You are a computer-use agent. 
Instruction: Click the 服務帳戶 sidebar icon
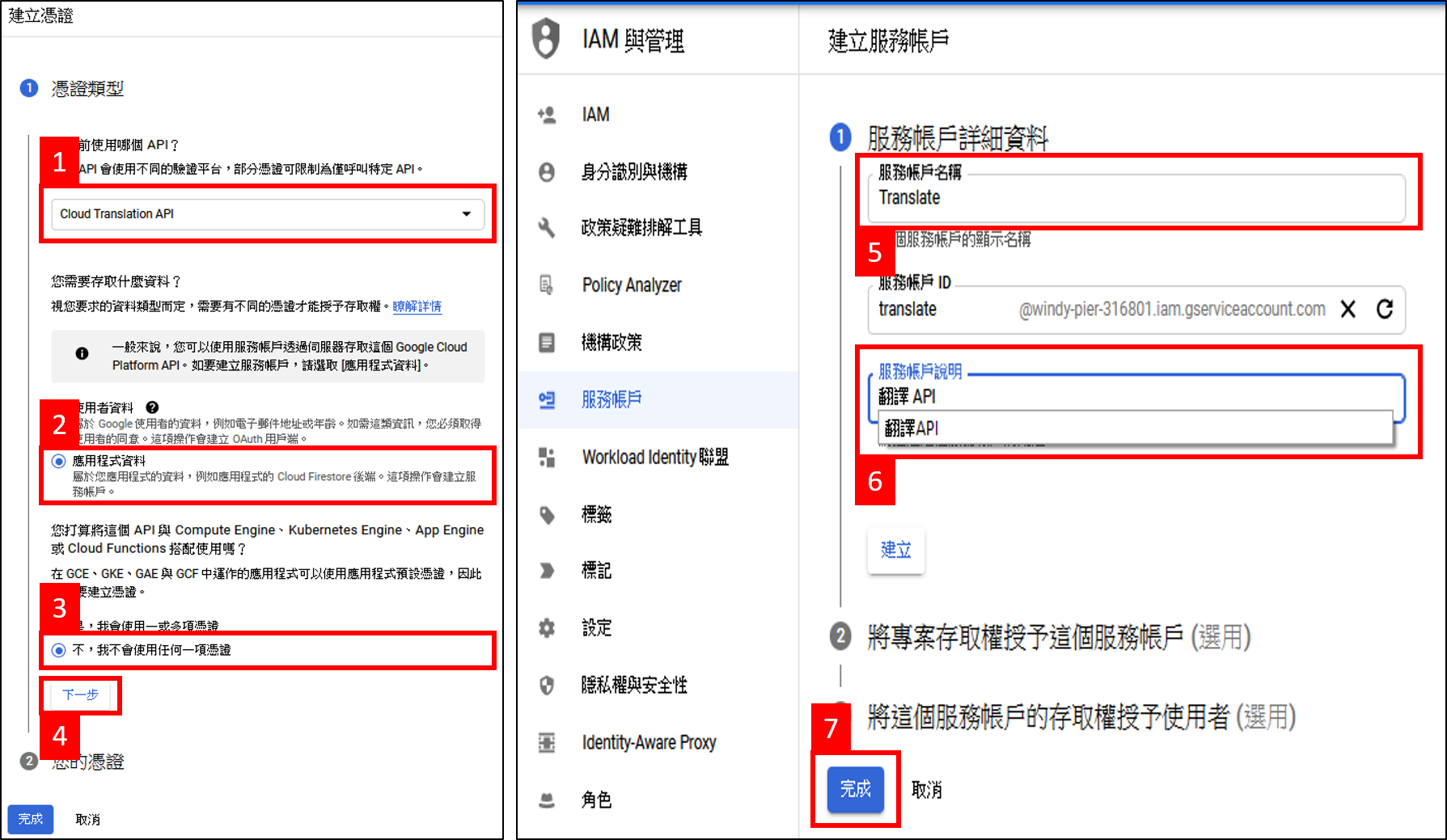coord(547,399)
